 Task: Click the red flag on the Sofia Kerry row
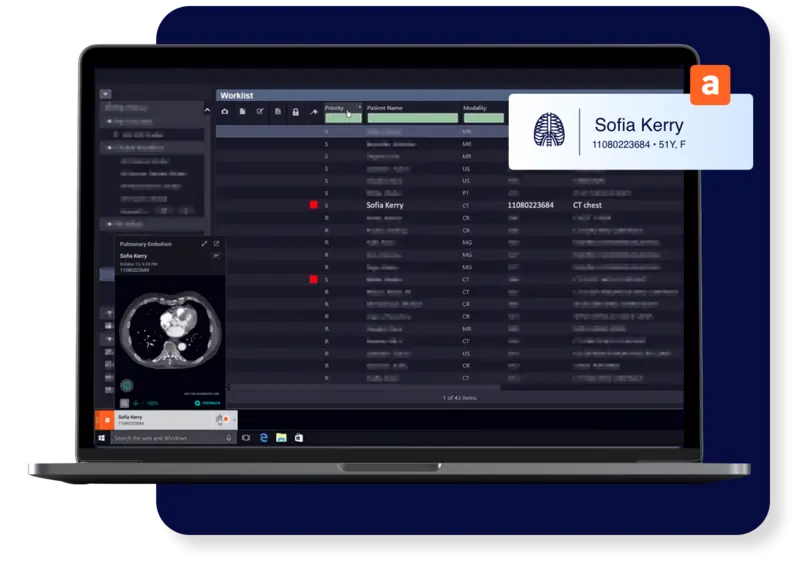[x=314, y=205]
